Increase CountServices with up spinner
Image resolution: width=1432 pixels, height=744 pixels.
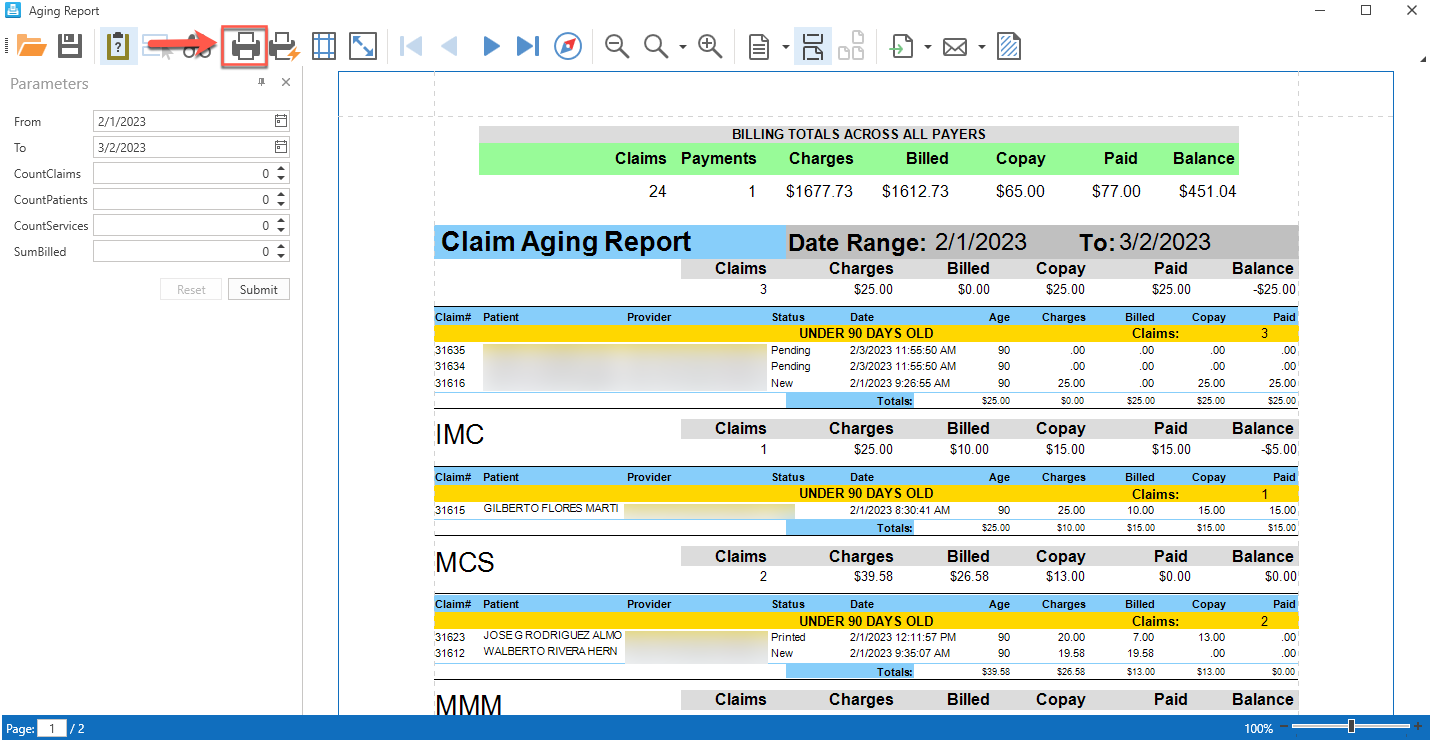pos(282,220)
